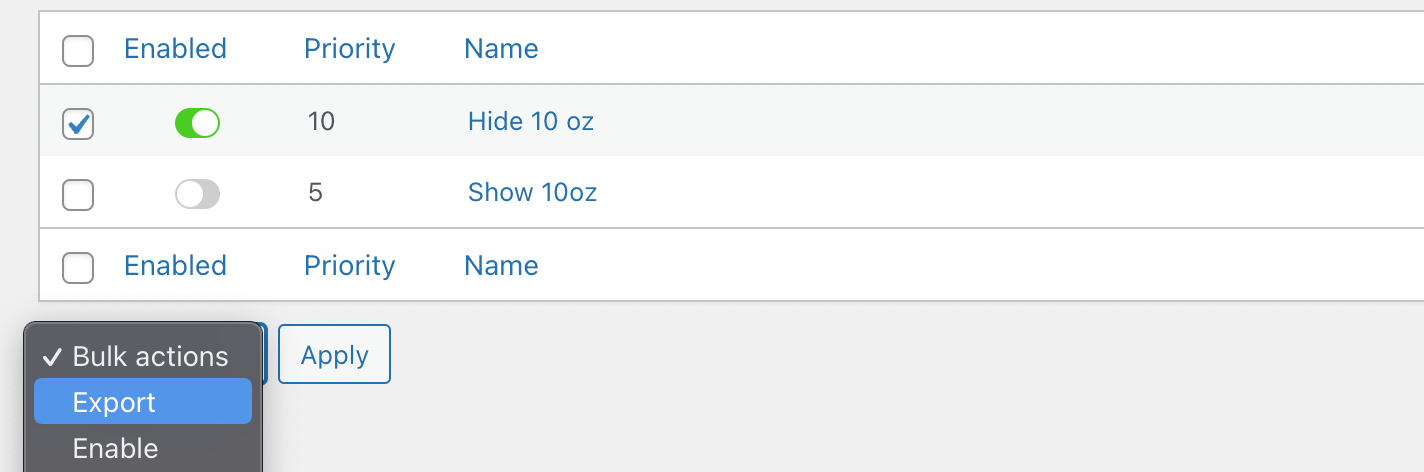Disable the Hide 10 oz rule toggle
Image resolution: width=1424 pixels, height=472 pixels.
point(197,123)
